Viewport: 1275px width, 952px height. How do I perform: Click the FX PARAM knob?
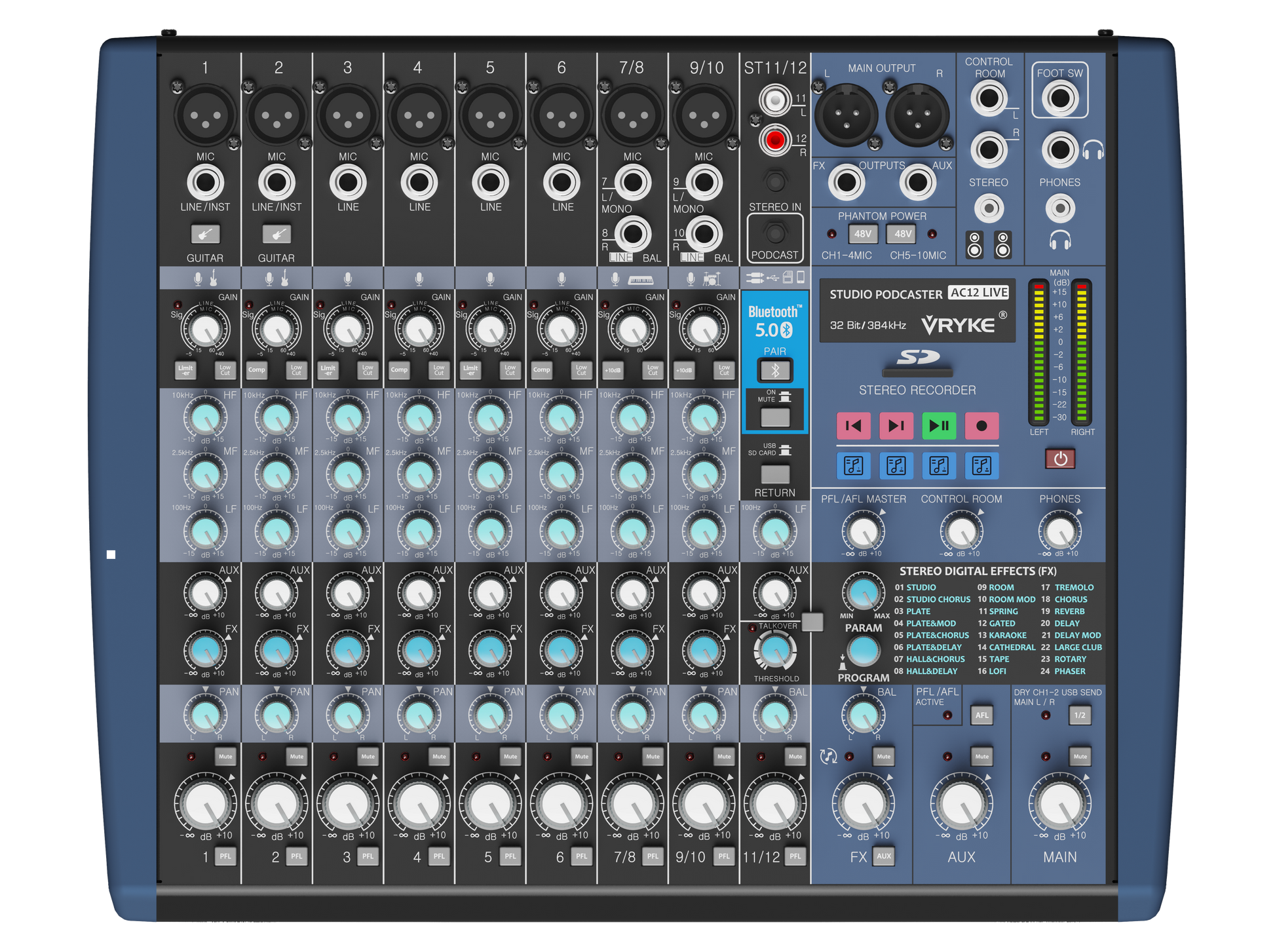863,592
